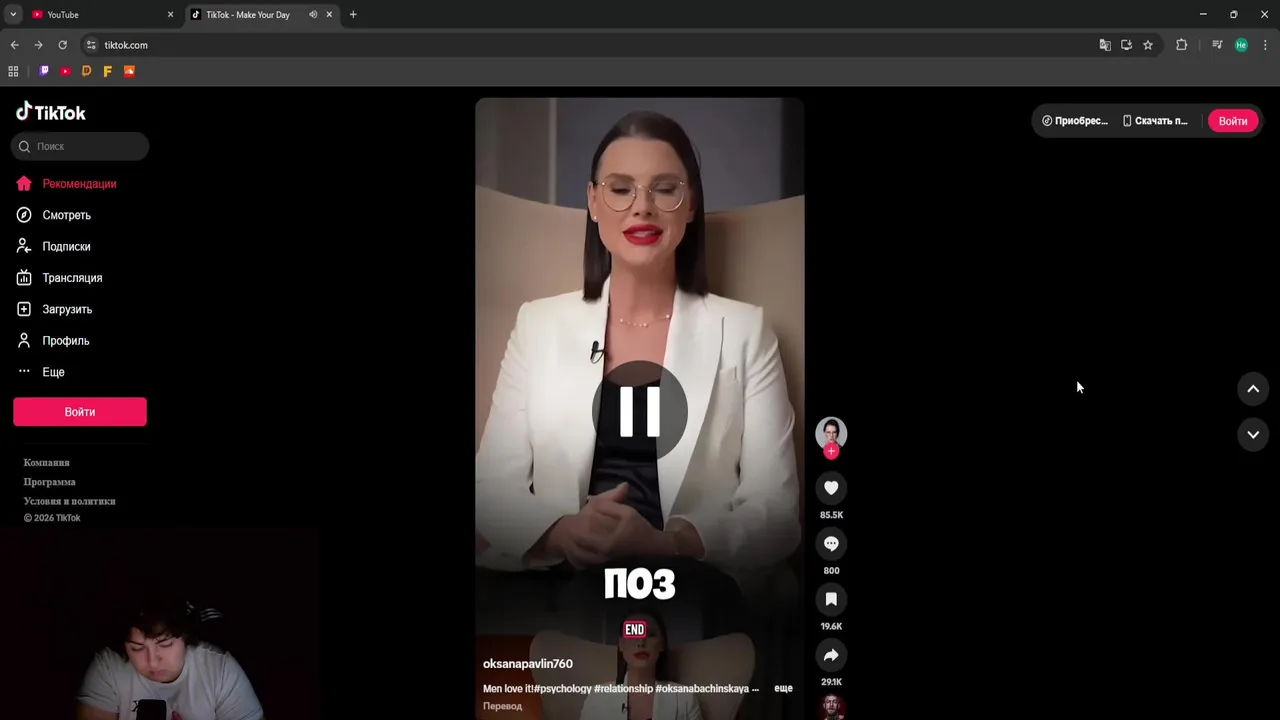Viewport: 1280px width, 720px height.
Task: Open the Twitch bookmark
Action: point(44,71)
